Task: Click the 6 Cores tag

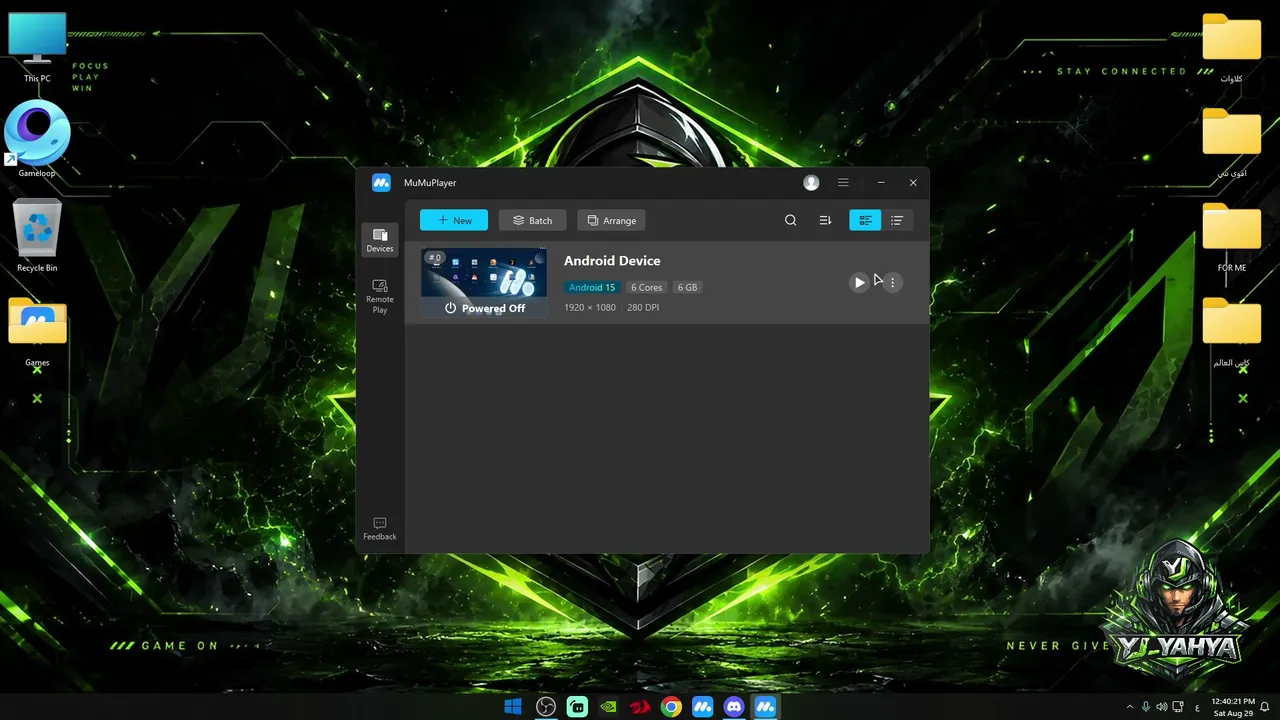Action: pyautogui.click(x=647, y=287)
